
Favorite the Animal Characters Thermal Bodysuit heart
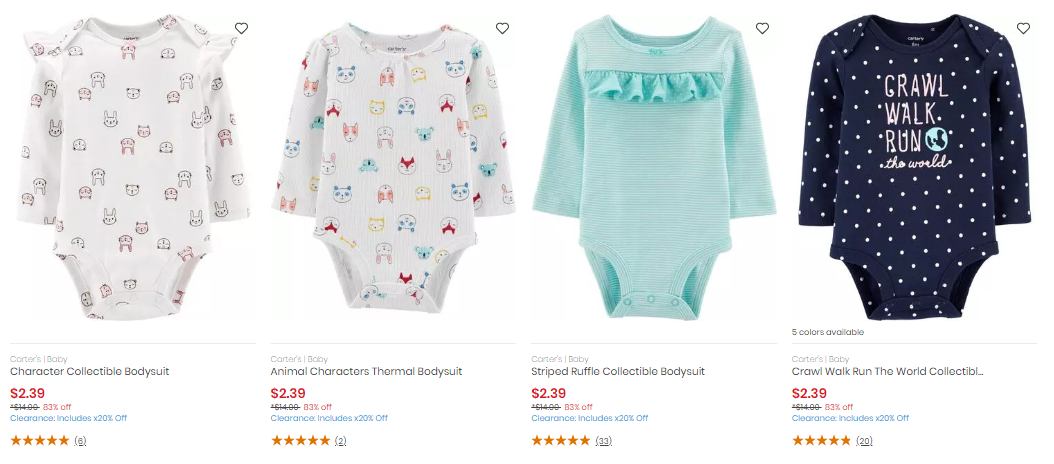[502, 28]
